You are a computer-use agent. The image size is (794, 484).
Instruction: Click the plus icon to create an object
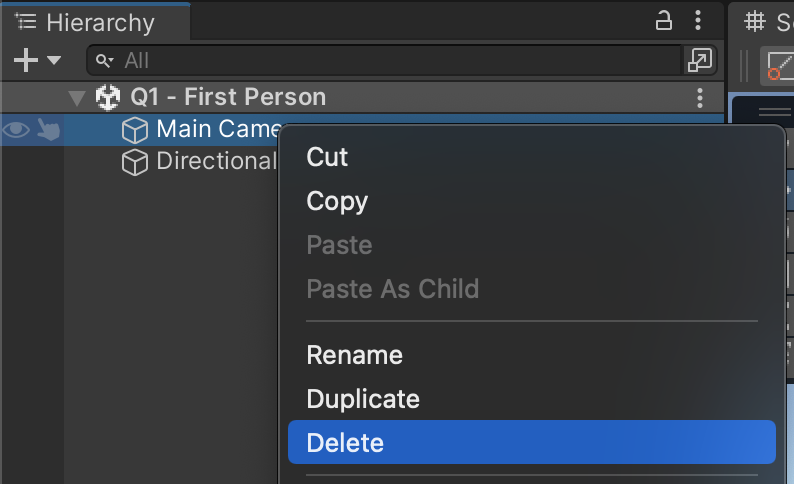(26, 60)
